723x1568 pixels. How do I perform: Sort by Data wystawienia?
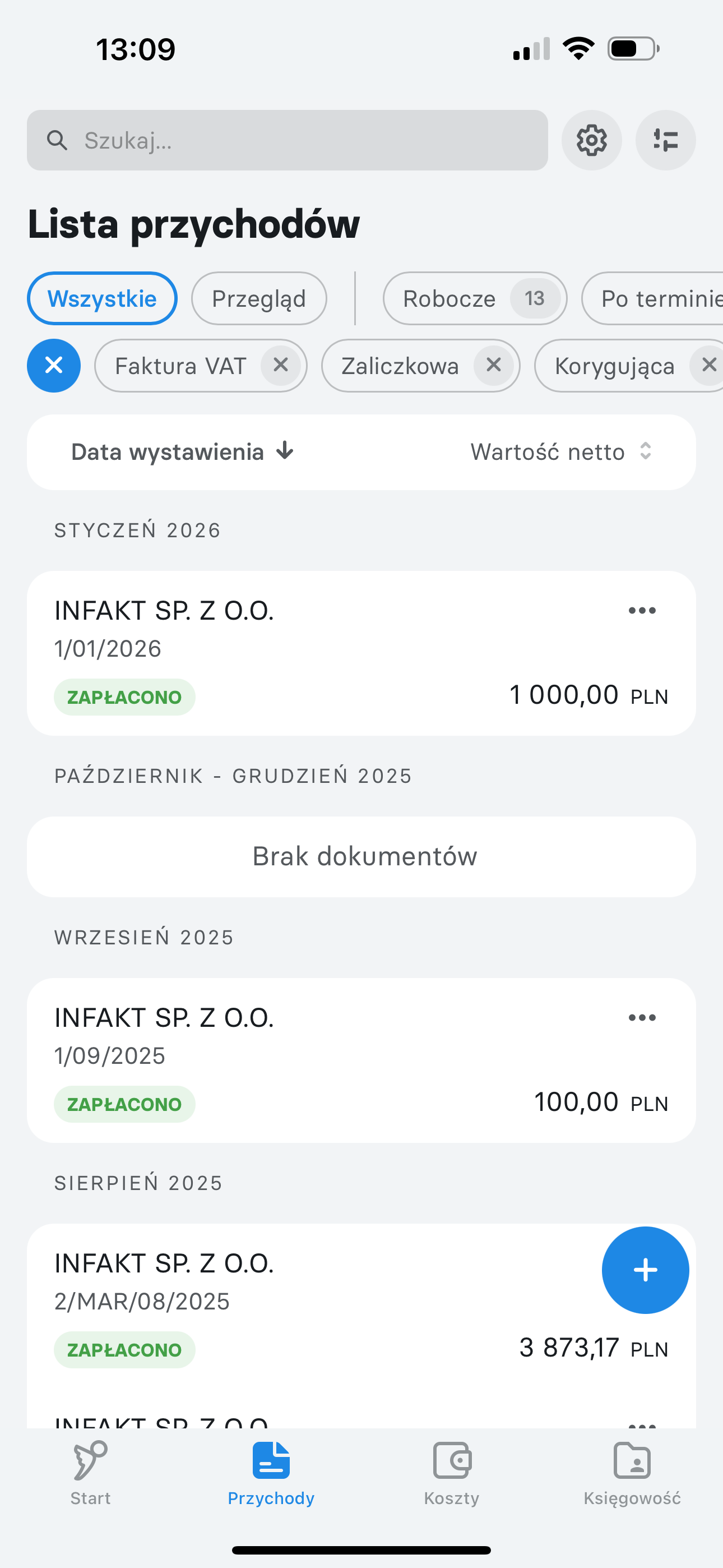(183, 451)
